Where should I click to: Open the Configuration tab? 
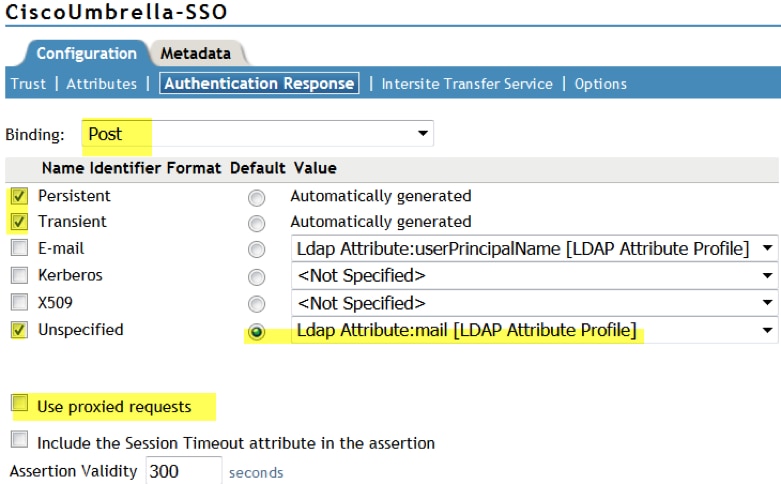(x=86, y=53)
